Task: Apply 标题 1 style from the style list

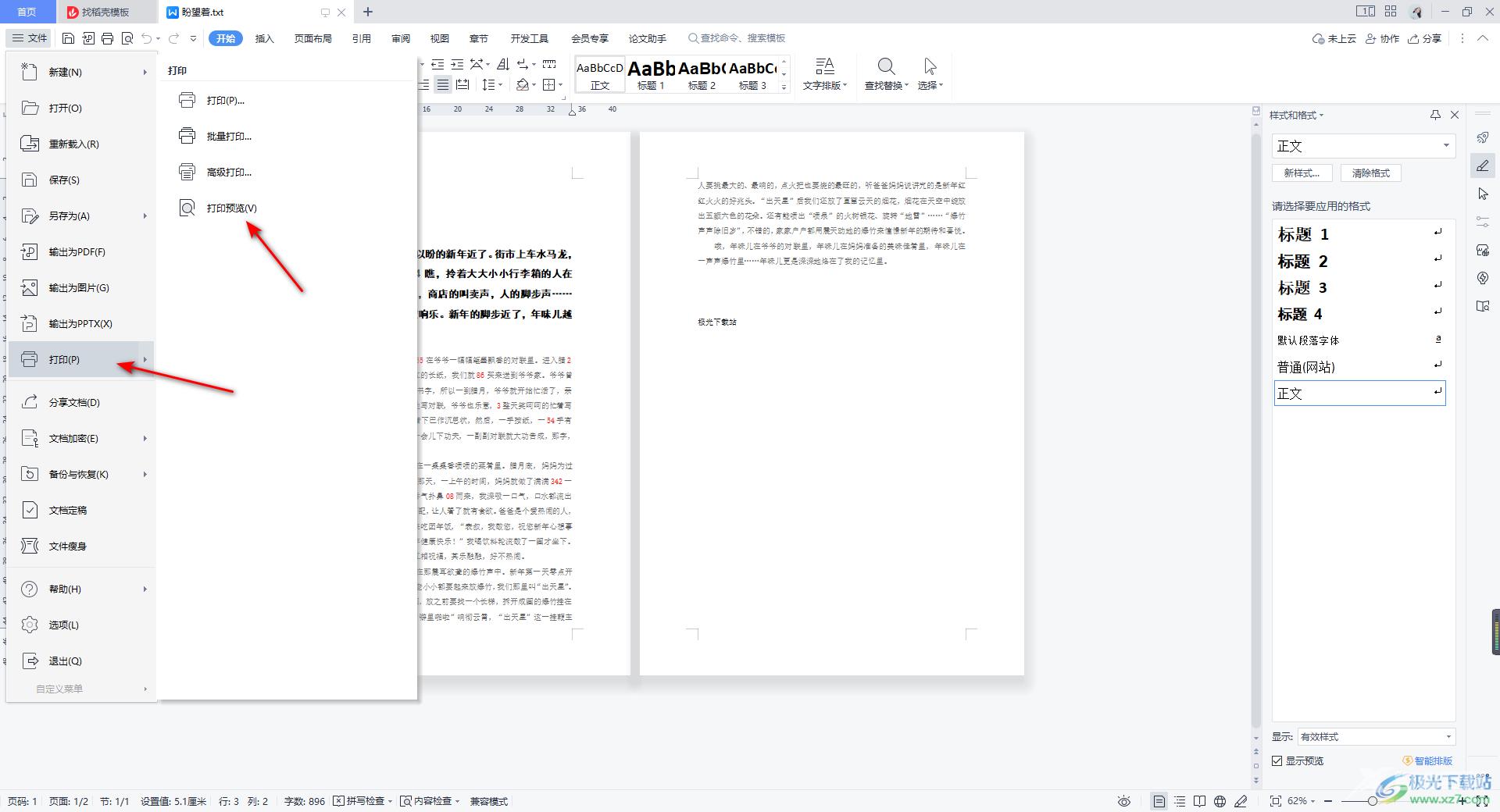Action: (1359, 234)
